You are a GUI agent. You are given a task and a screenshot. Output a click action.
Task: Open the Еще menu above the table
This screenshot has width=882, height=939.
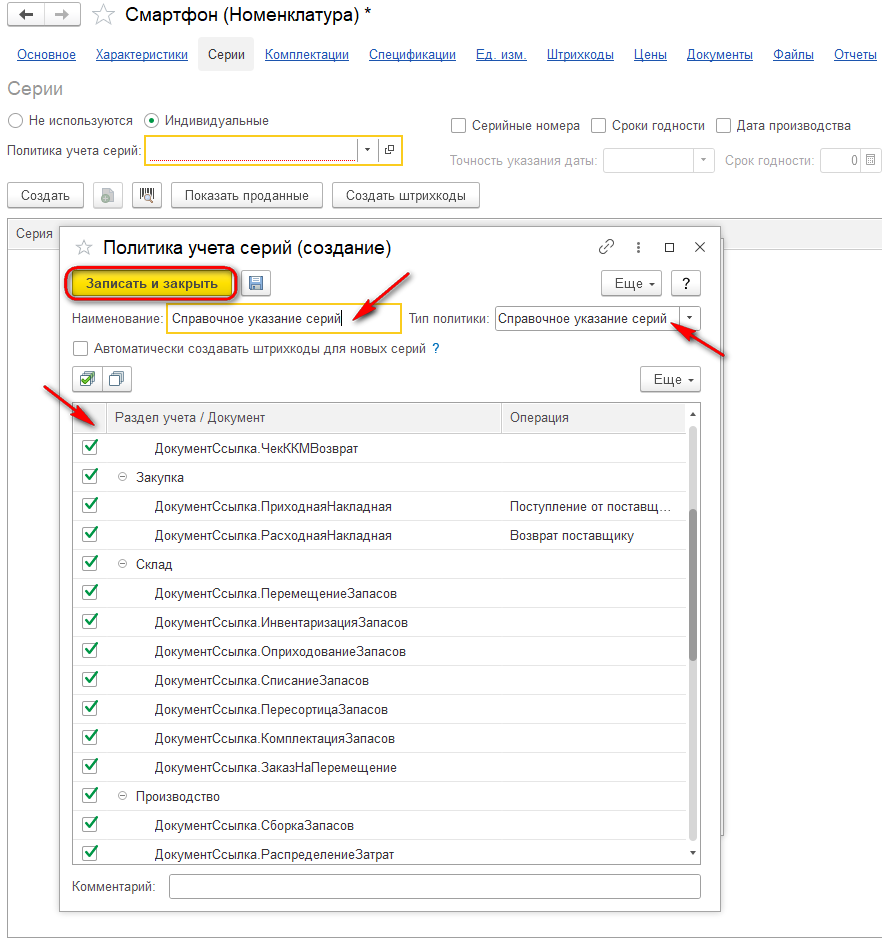(x=670, y=379)
